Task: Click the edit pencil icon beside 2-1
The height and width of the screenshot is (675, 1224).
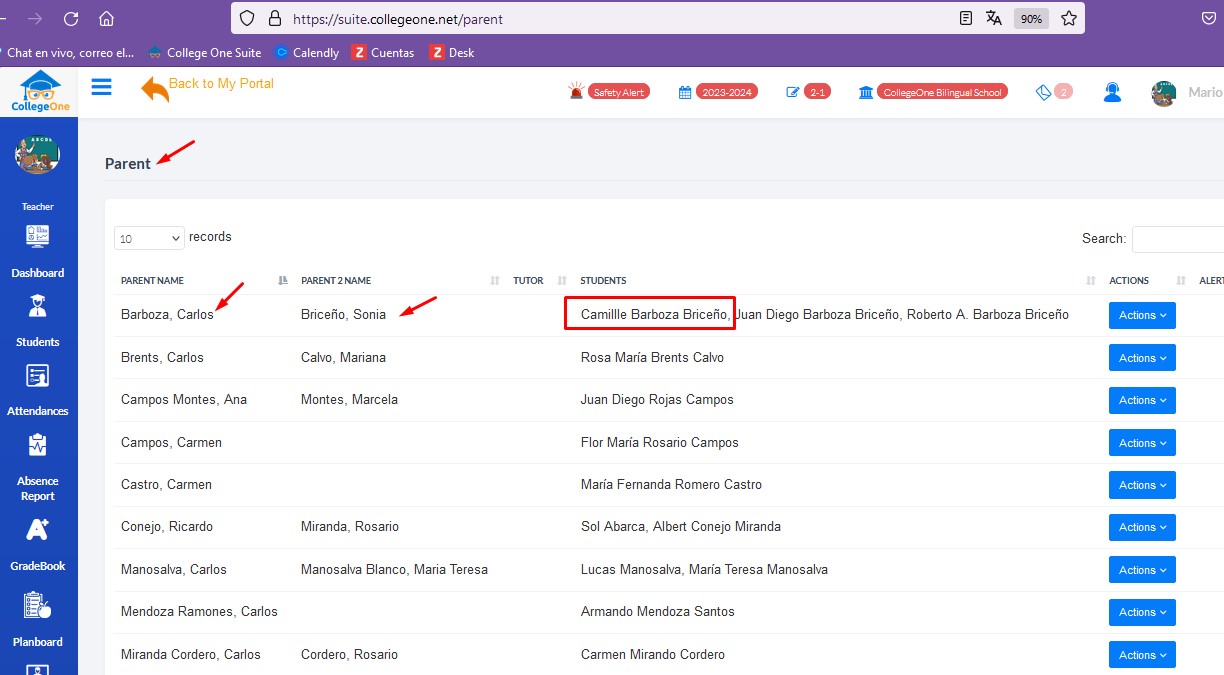Action: point(793,92)
